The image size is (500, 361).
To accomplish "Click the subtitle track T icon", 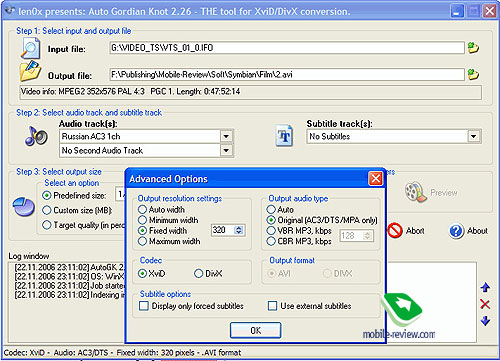I will [x=284, y=136].
